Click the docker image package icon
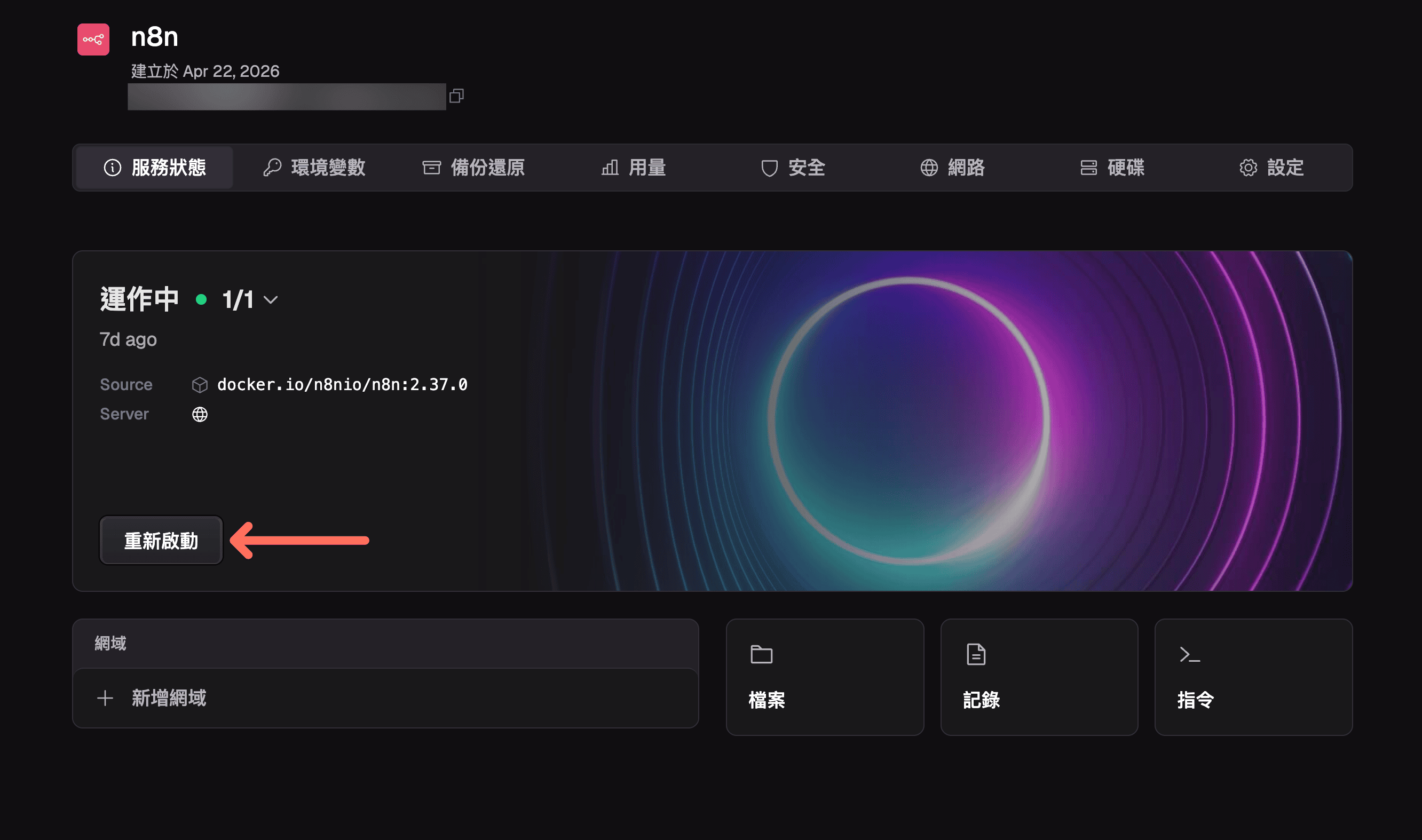This screenshot has width=1422, height=840. click(x=200, y=385)
